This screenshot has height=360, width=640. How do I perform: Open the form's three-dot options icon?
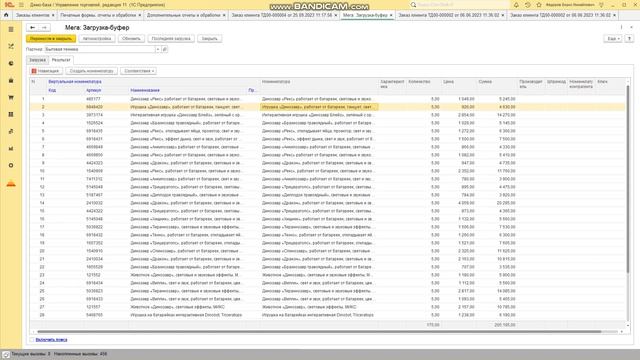pyautogui.click(x=622, y=27)
